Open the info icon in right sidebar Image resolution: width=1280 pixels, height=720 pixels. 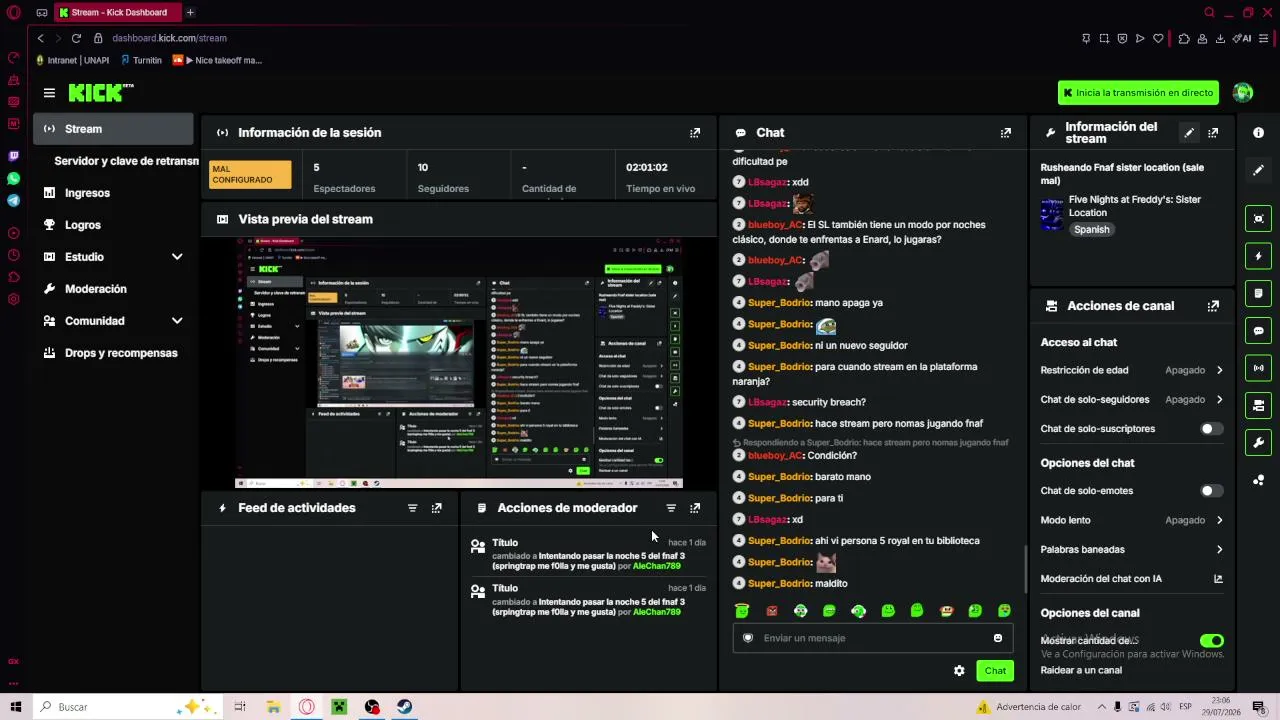click(1258, 133)
